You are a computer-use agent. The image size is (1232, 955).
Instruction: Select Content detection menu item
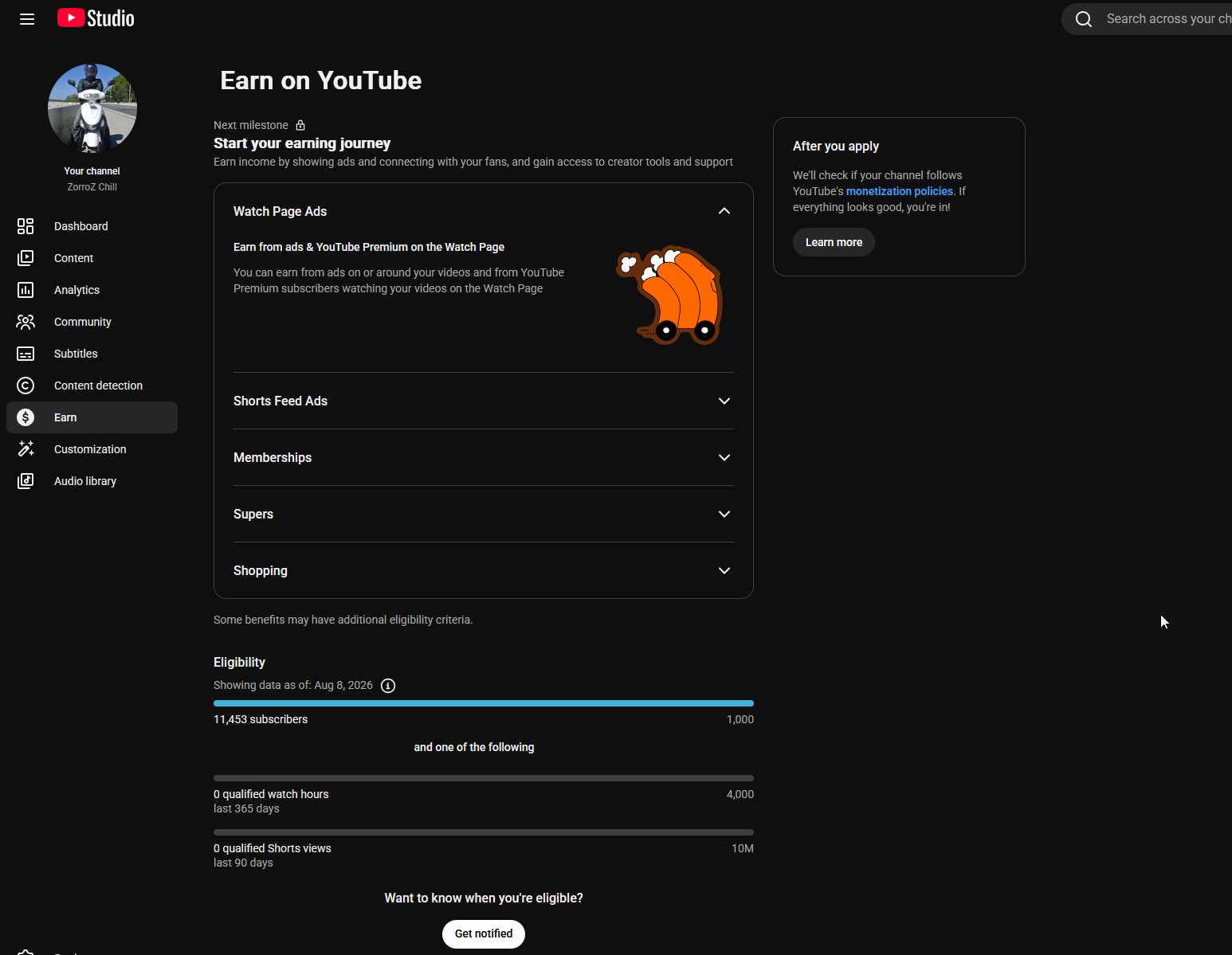click(92, 386)
